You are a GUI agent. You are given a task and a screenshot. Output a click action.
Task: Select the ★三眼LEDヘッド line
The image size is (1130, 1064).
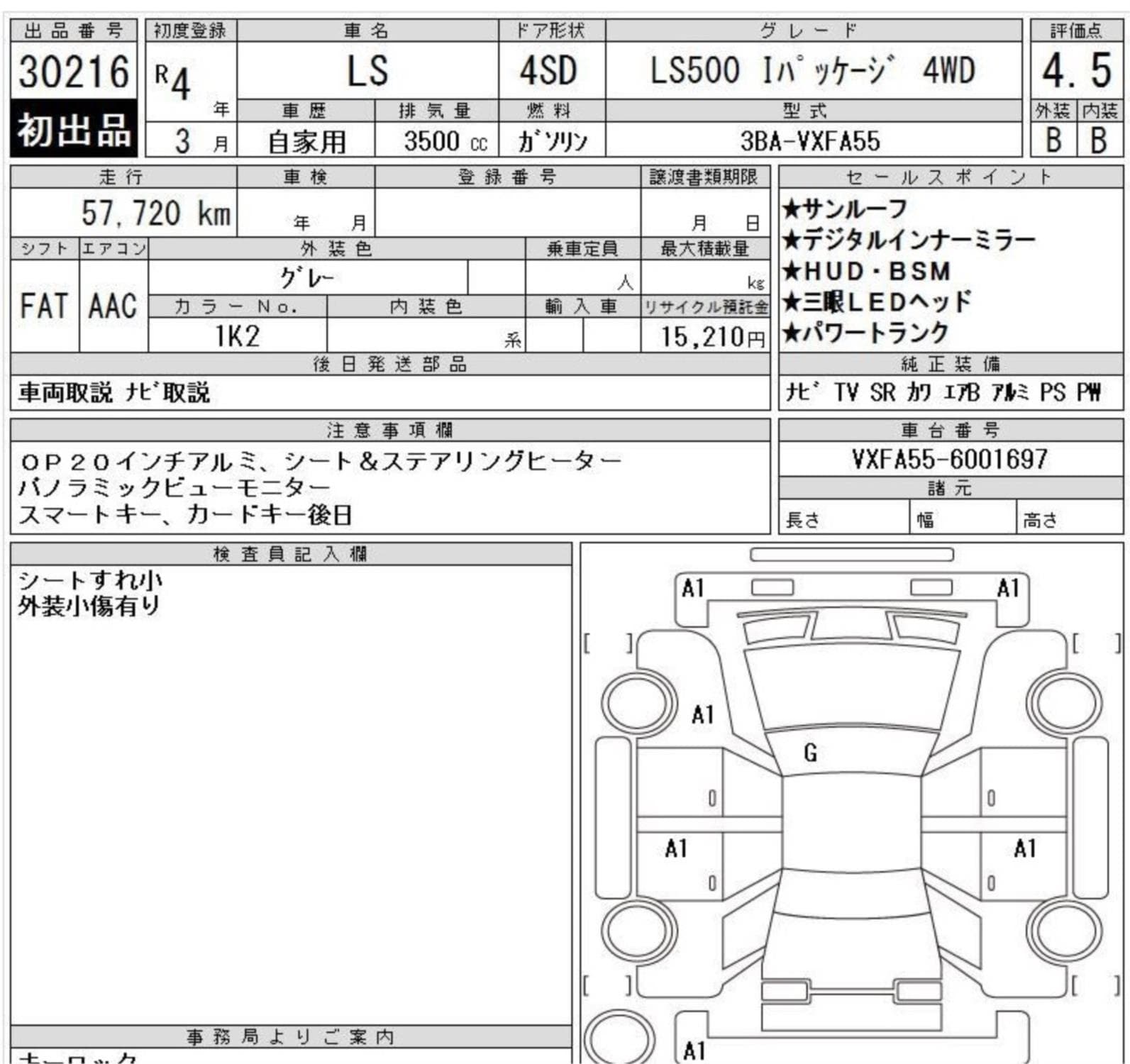pyautogui.click(x=877, y=301)
